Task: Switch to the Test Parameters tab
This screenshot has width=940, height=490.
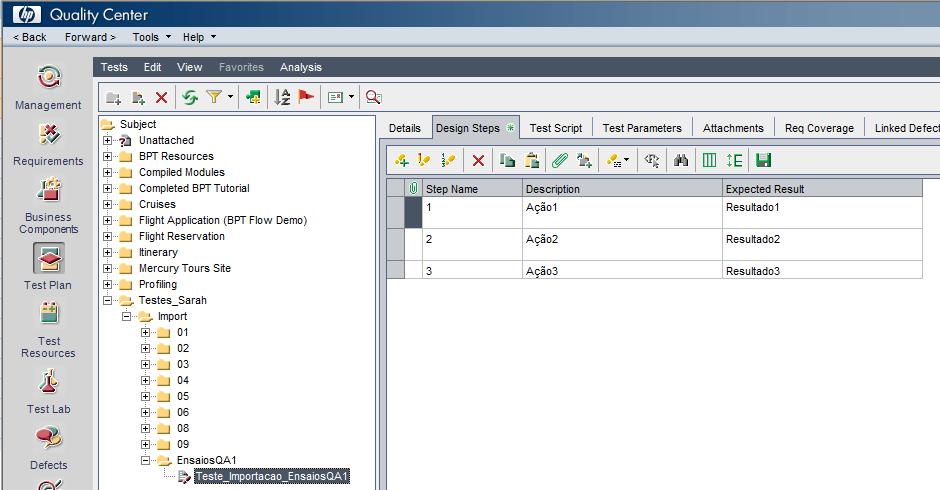Action: (x=642, y=128)
